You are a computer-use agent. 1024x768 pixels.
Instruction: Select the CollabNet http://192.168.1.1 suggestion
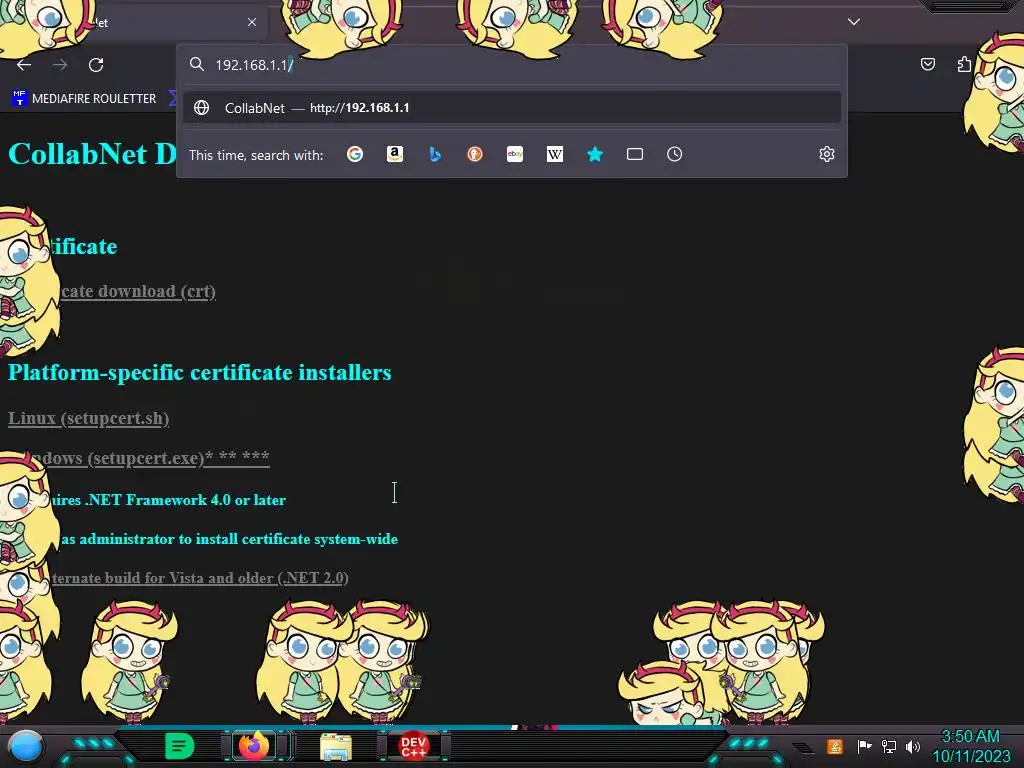point(512,108)
